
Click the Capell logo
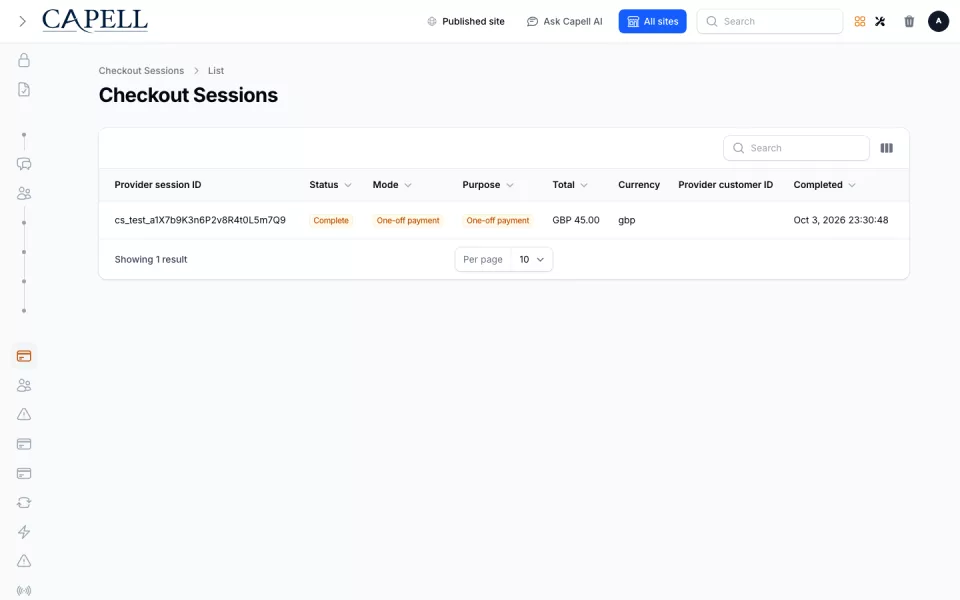point(95,21)
